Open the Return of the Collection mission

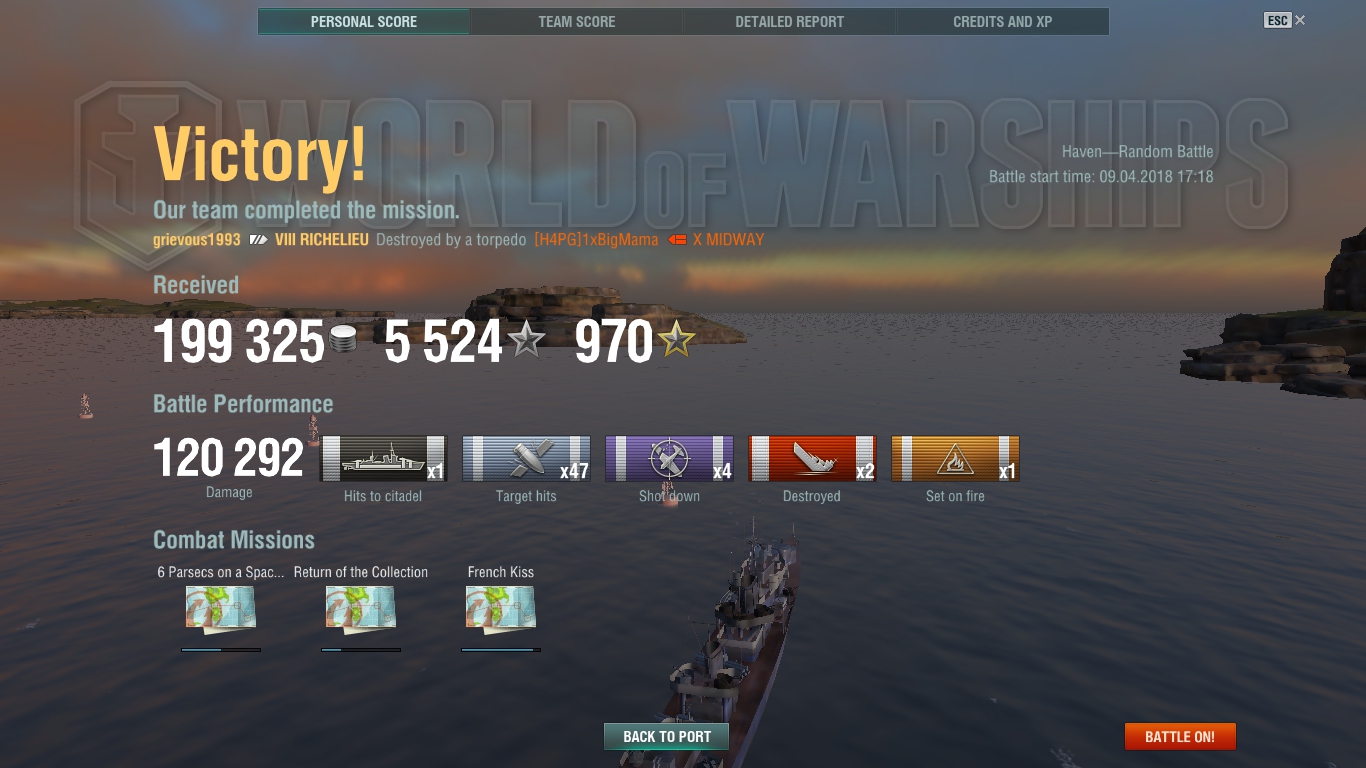click(x=361, y=610)
